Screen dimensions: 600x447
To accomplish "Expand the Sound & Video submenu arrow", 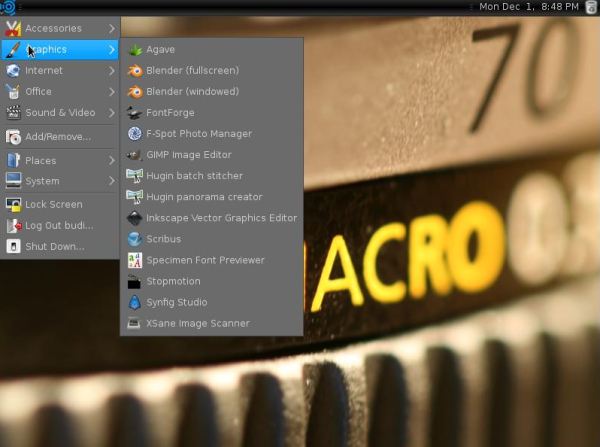I will tap(111, 113).
